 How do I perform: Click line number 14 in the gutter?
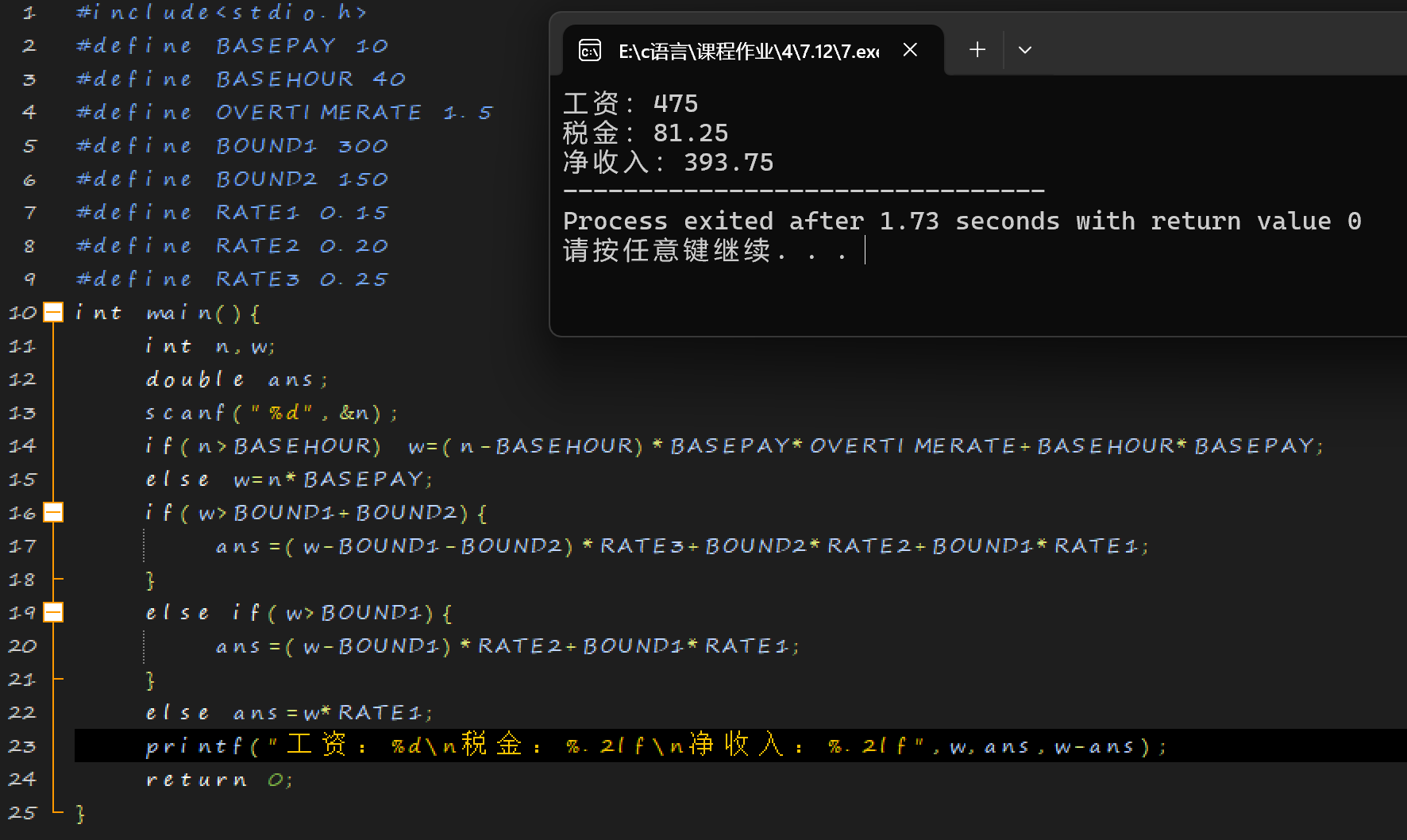[22, 446]
